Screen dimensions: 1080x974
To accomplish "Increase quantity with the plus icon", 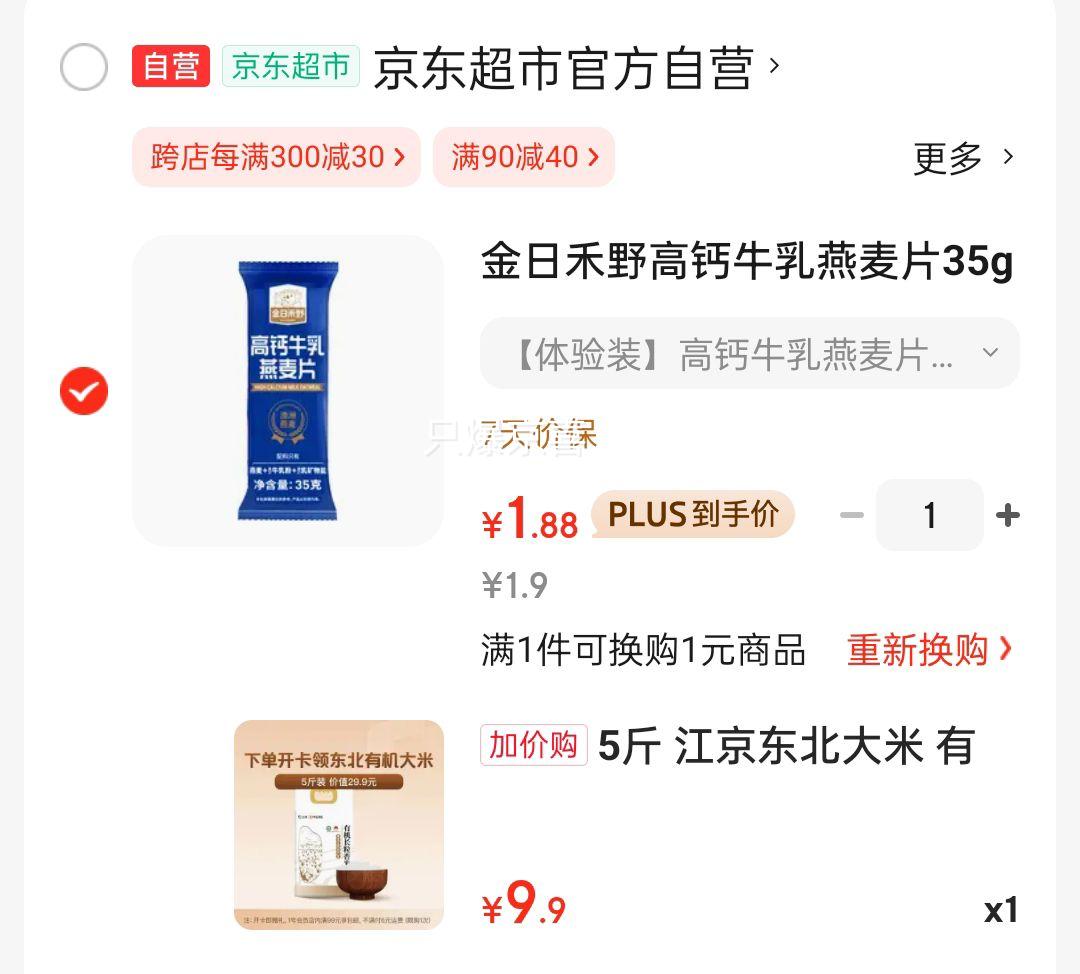I will pyautogui.click(x=1008, y=515).
